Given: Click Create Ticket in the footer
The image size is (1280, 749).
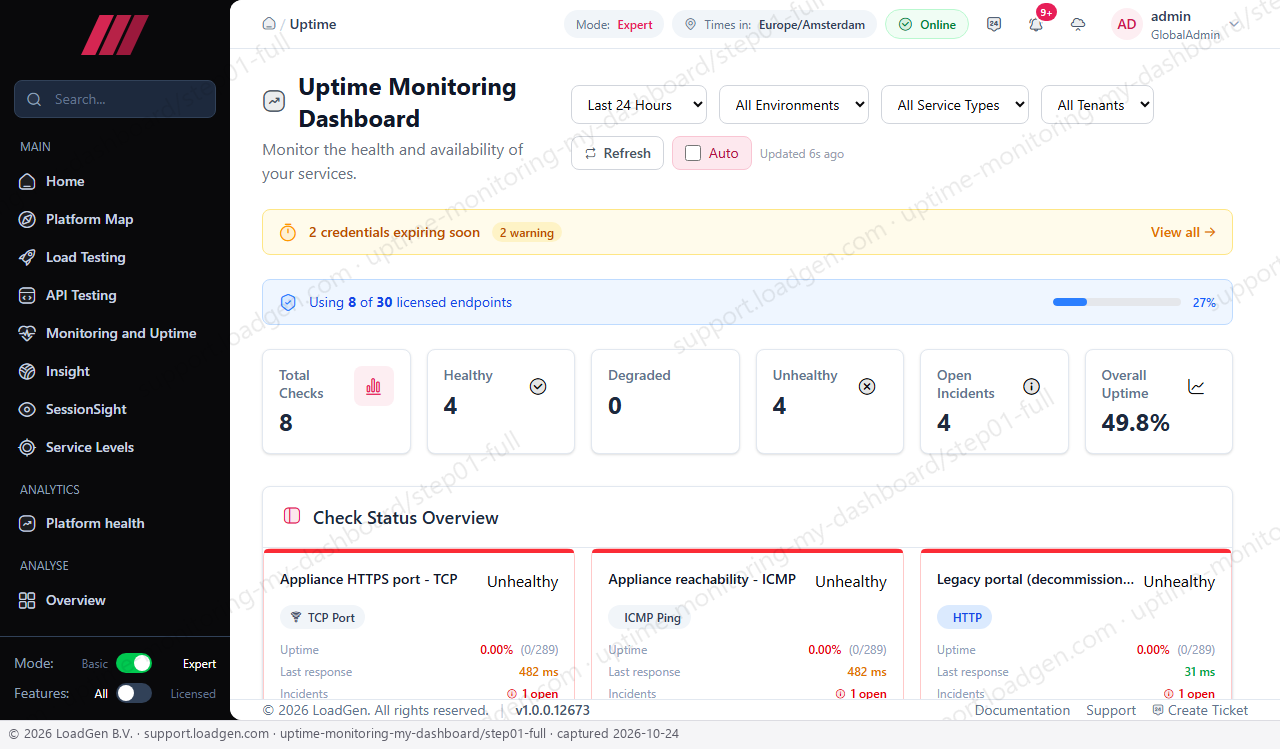Looking at the screenshot, I should (1200, 710).
